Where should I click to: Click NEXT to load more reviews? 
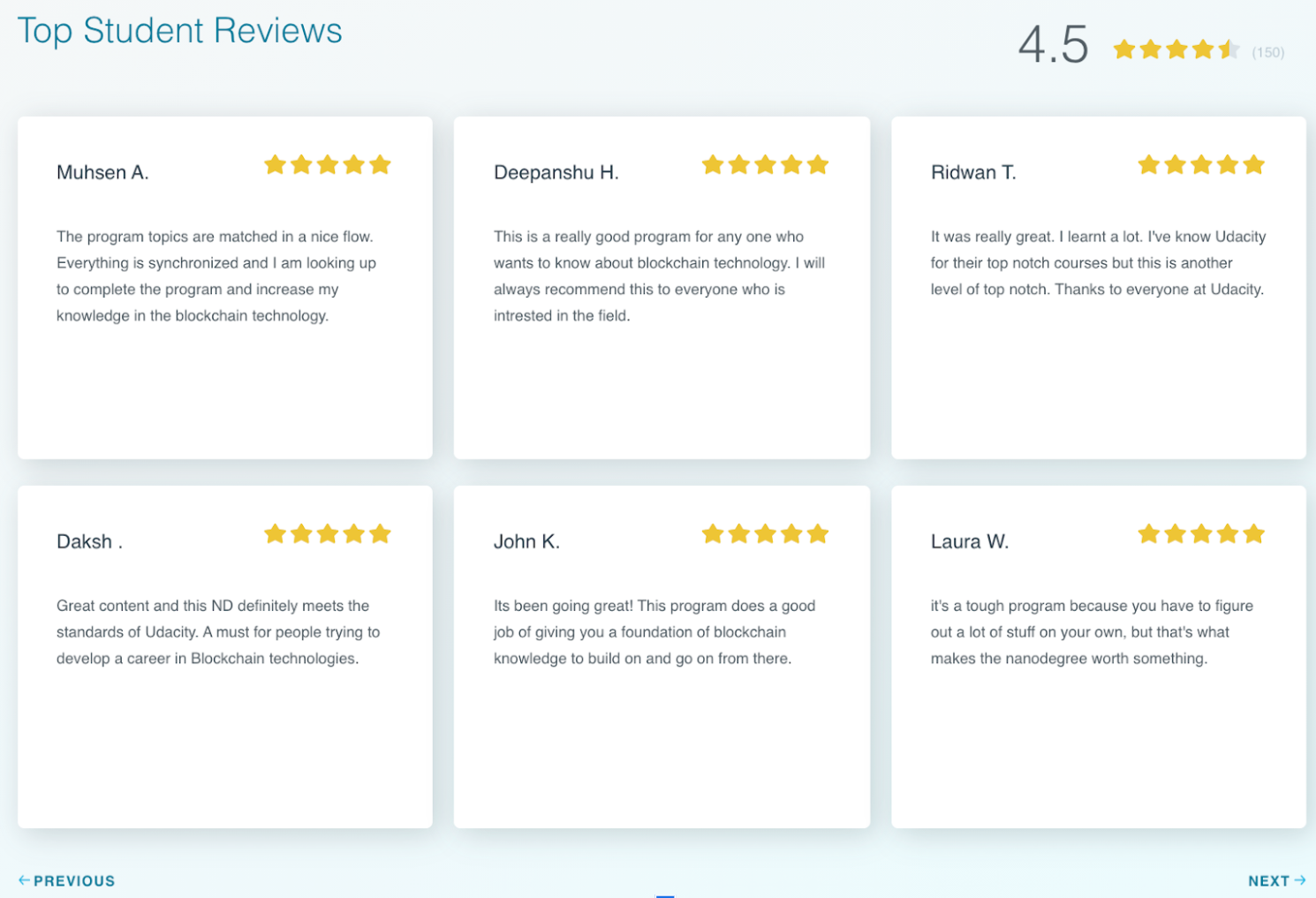point(1276,880)
